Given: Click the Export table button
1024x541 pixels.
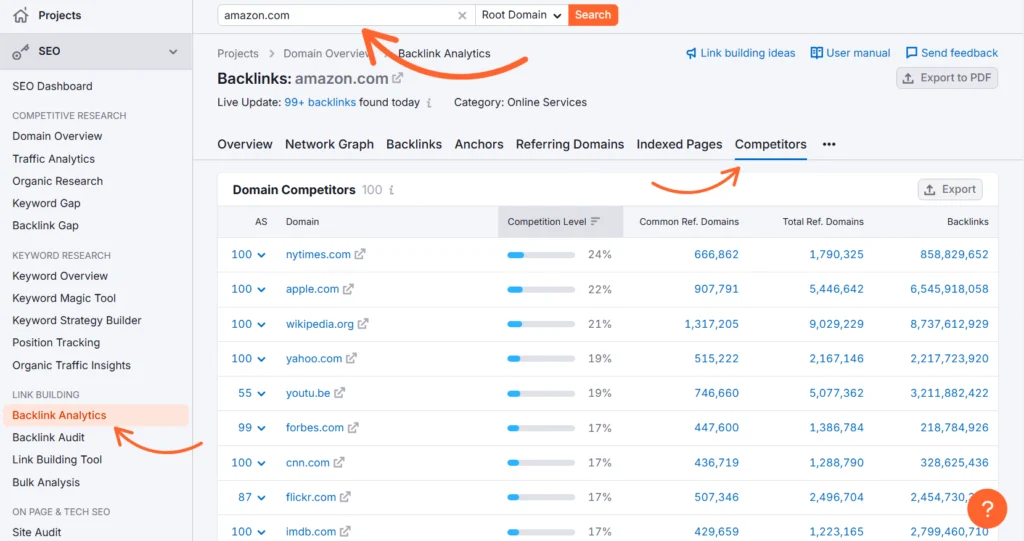Looking at the screenshot, I should [950, 189].
